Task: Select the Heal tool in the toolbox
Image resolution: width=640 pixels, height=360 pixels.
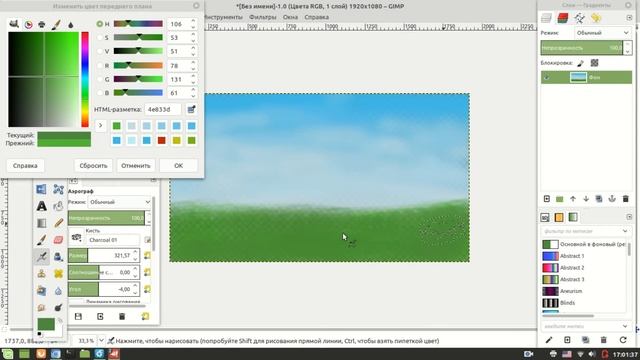Action: pos(58,273)
